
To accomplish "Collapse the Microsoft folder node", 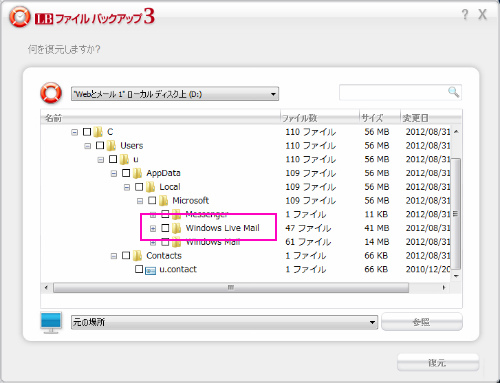I will point(140,201).
